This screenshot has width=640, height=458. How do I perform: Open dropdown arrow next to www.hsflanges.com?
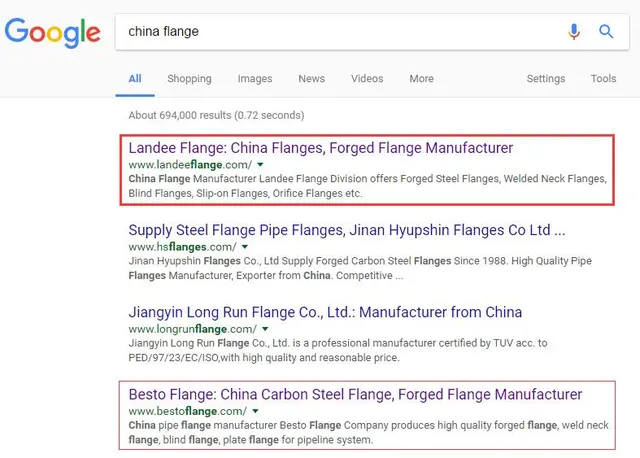click(244, 246)
